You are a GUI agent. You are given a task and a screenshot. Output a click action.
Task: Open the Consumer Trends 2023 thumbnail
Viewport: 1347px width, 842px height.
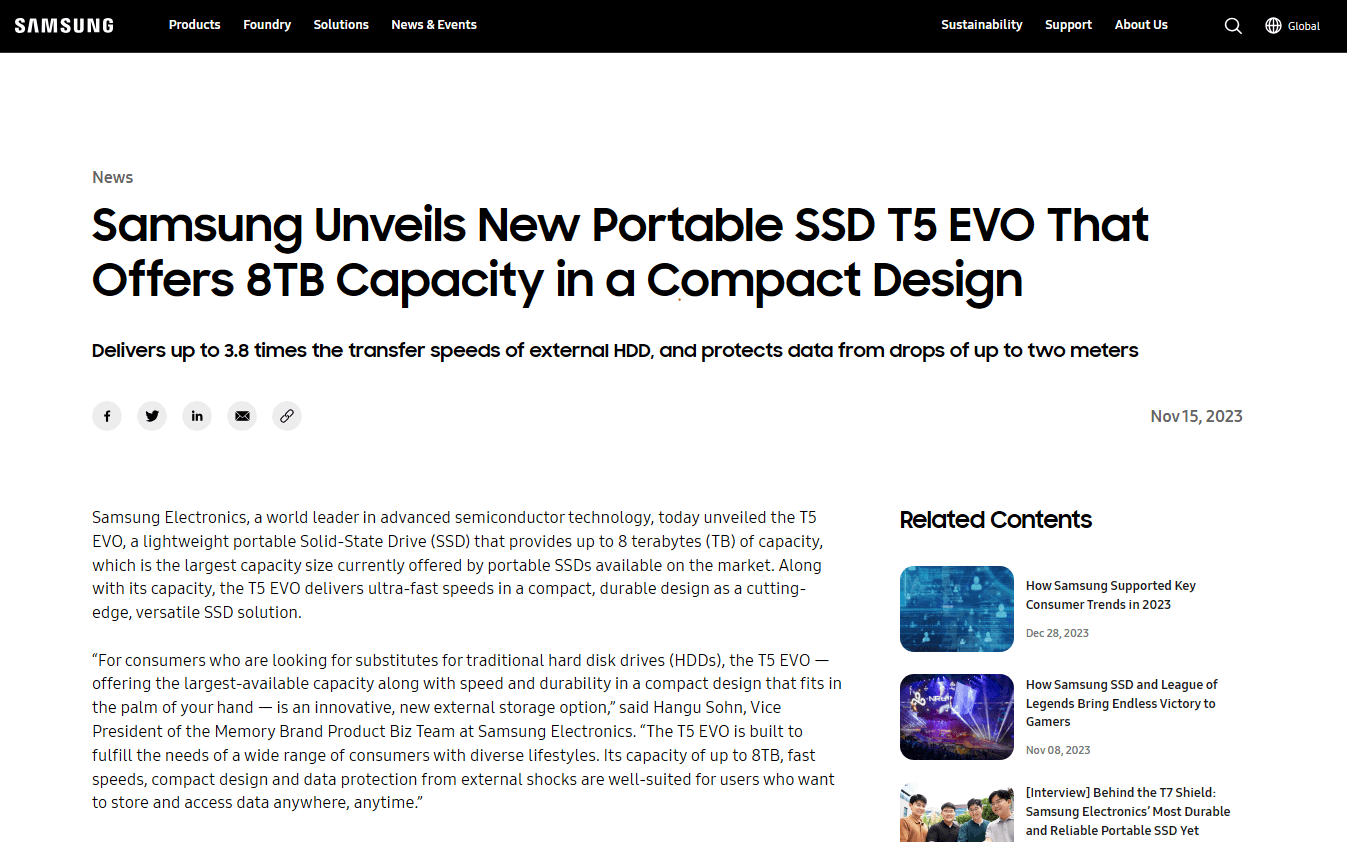pyautogui.click(x=956, y=609)
